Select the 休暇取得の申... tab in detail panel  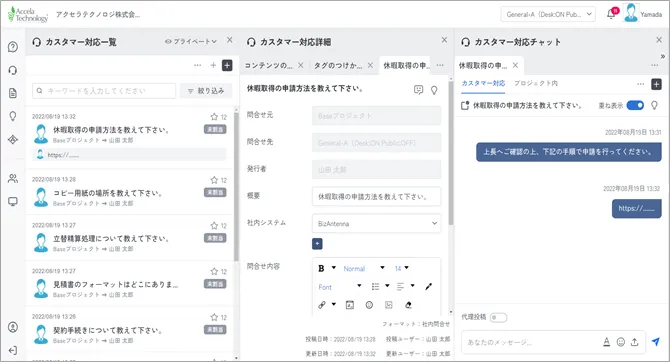[x=405, y=65]
